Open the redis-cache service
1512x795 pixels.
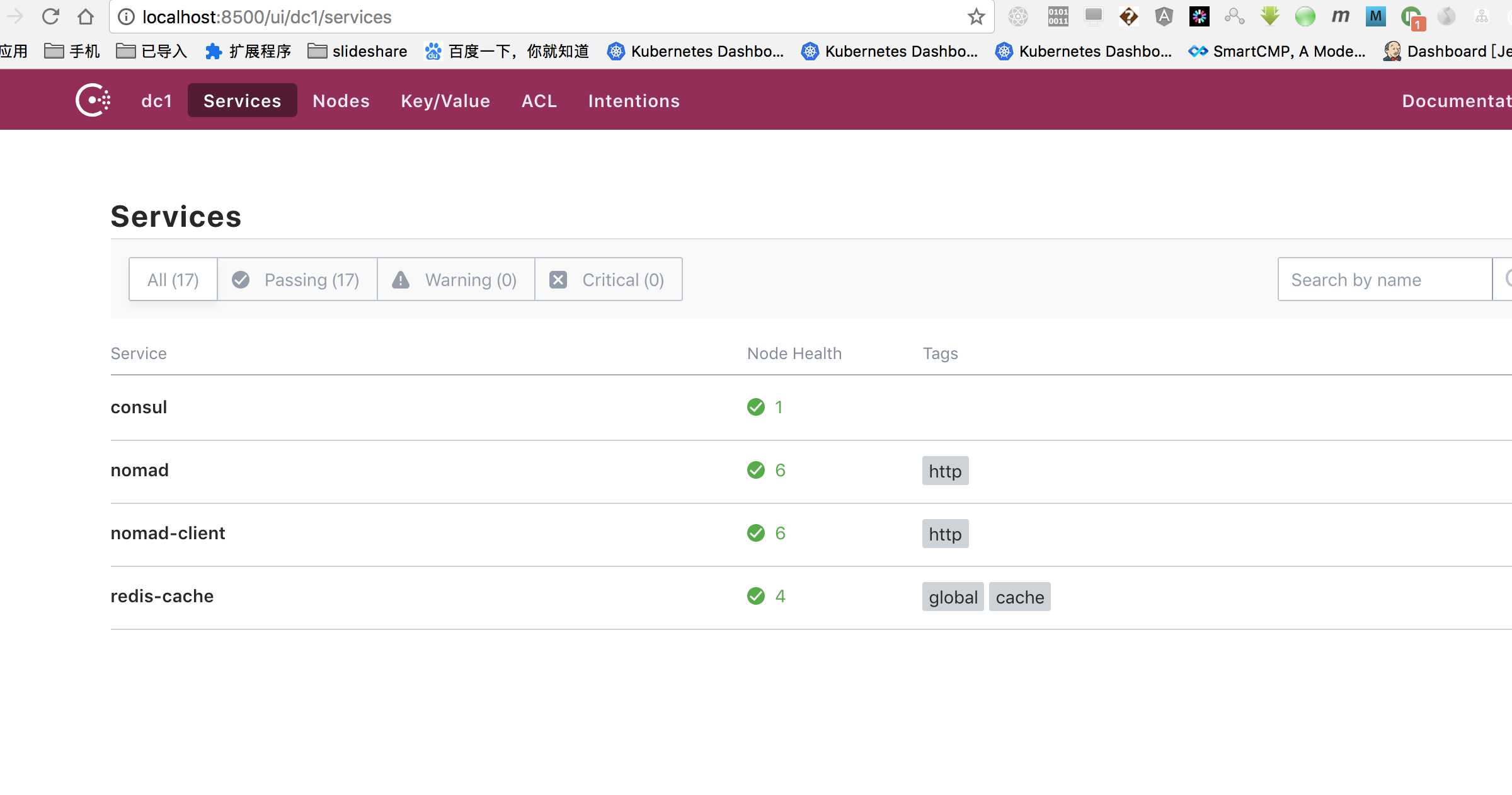pos(162,597)
